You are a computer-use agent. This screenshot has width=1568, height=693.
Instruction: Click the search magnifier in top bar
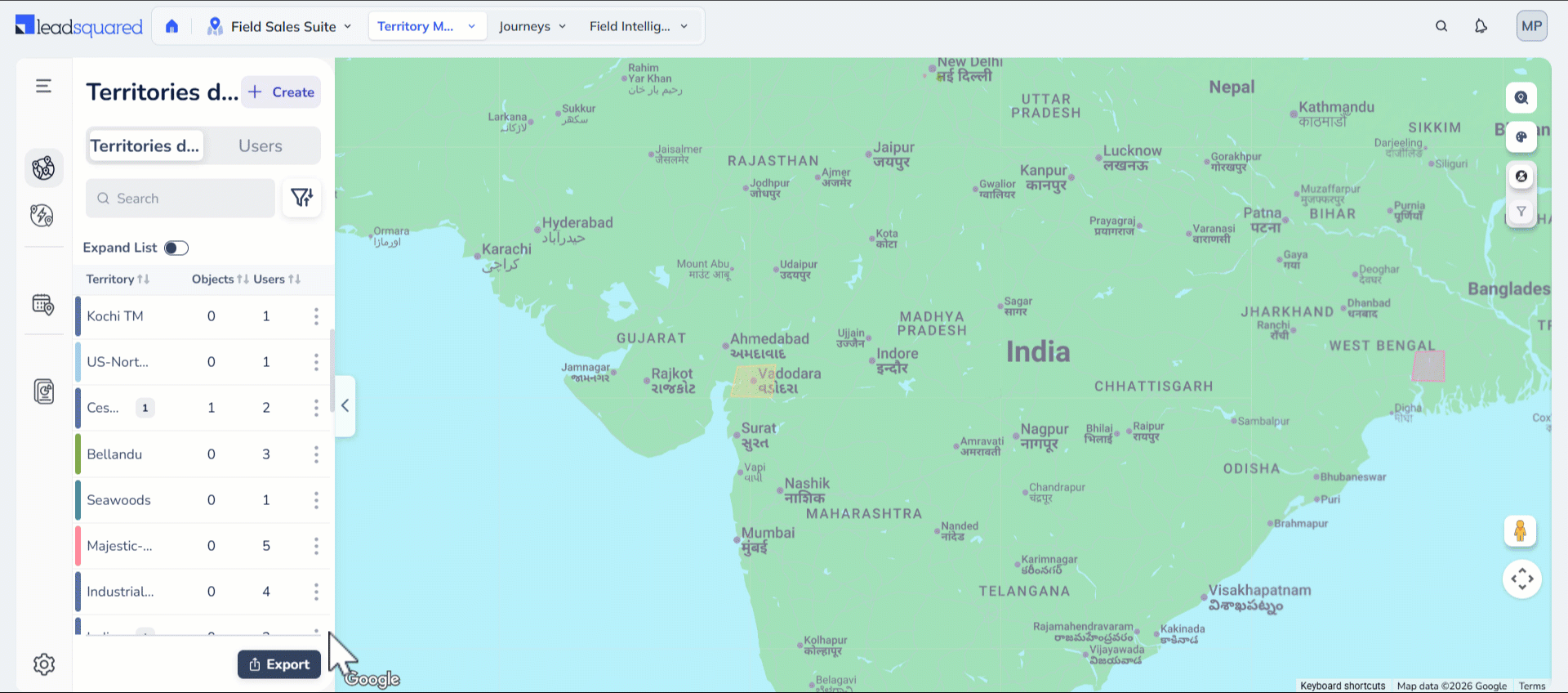(1441, 26)
